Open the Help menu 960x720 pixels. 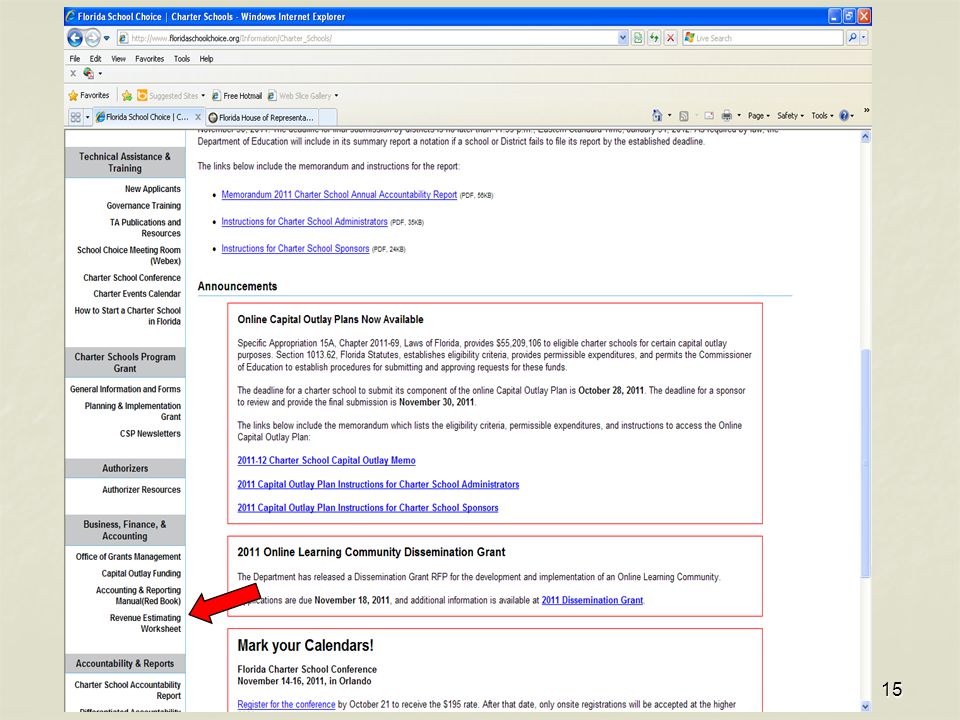coord(206,59)
